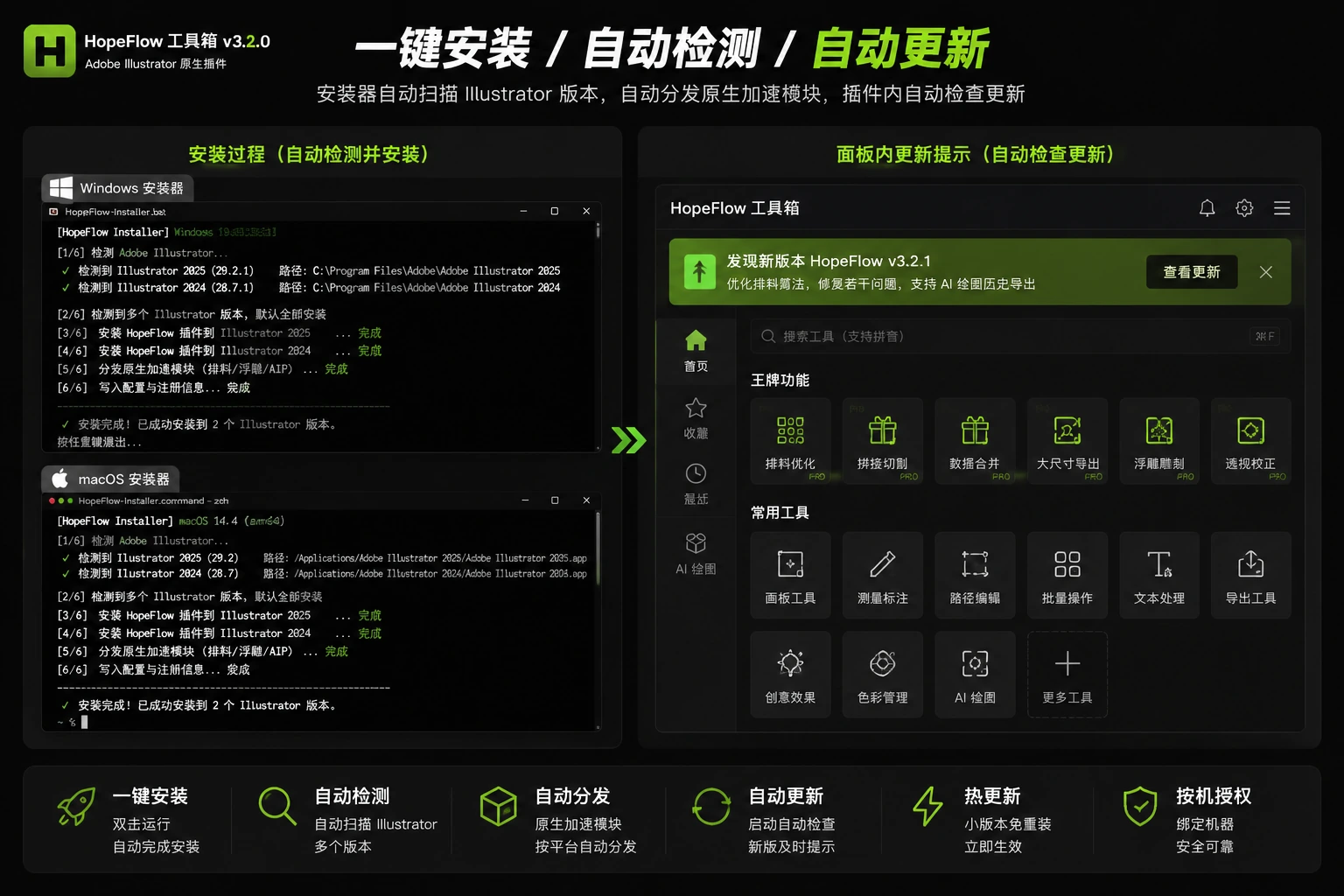This screenshot has width=1344, height=896.
Task: Click the 王牌功能 section heading
Action: click(x=780, y=380)
